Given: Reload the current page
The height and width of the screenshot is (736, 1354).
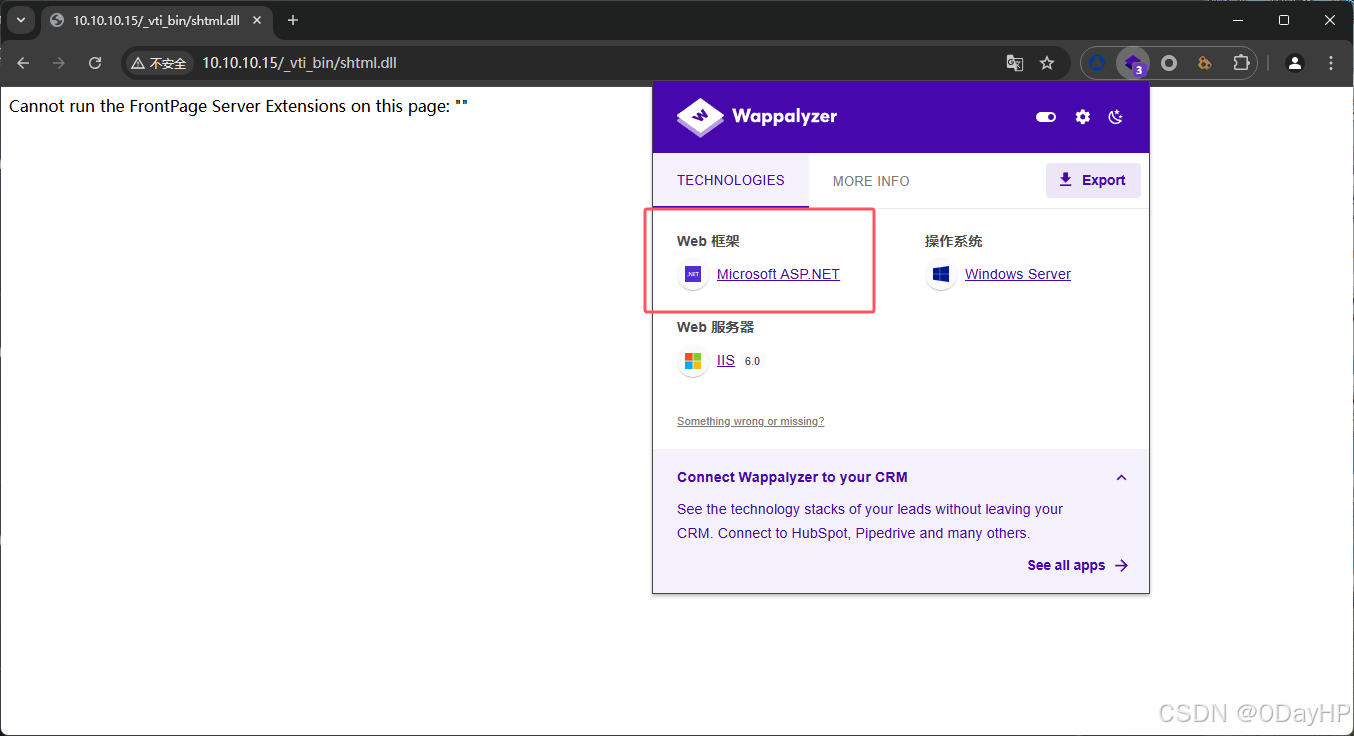Looking at the screenshot, I should (95, 63).
